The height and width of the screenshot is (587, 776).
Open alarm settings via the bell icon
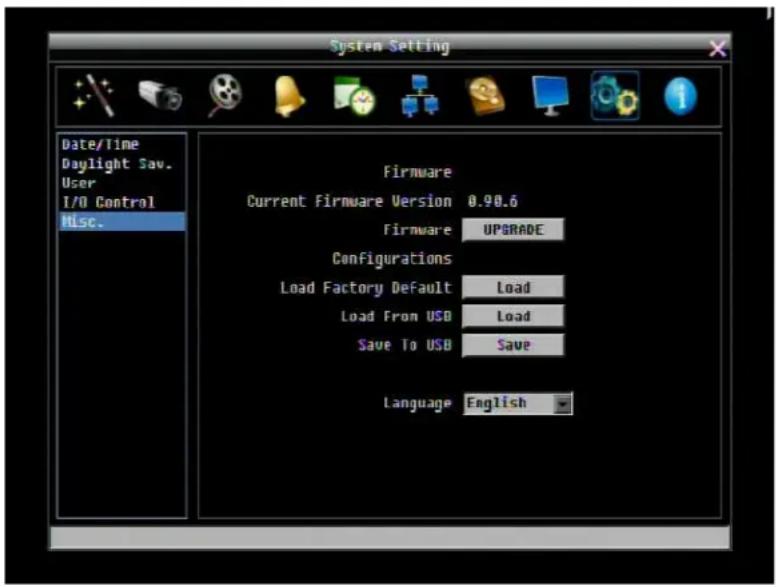pos(290,96)
